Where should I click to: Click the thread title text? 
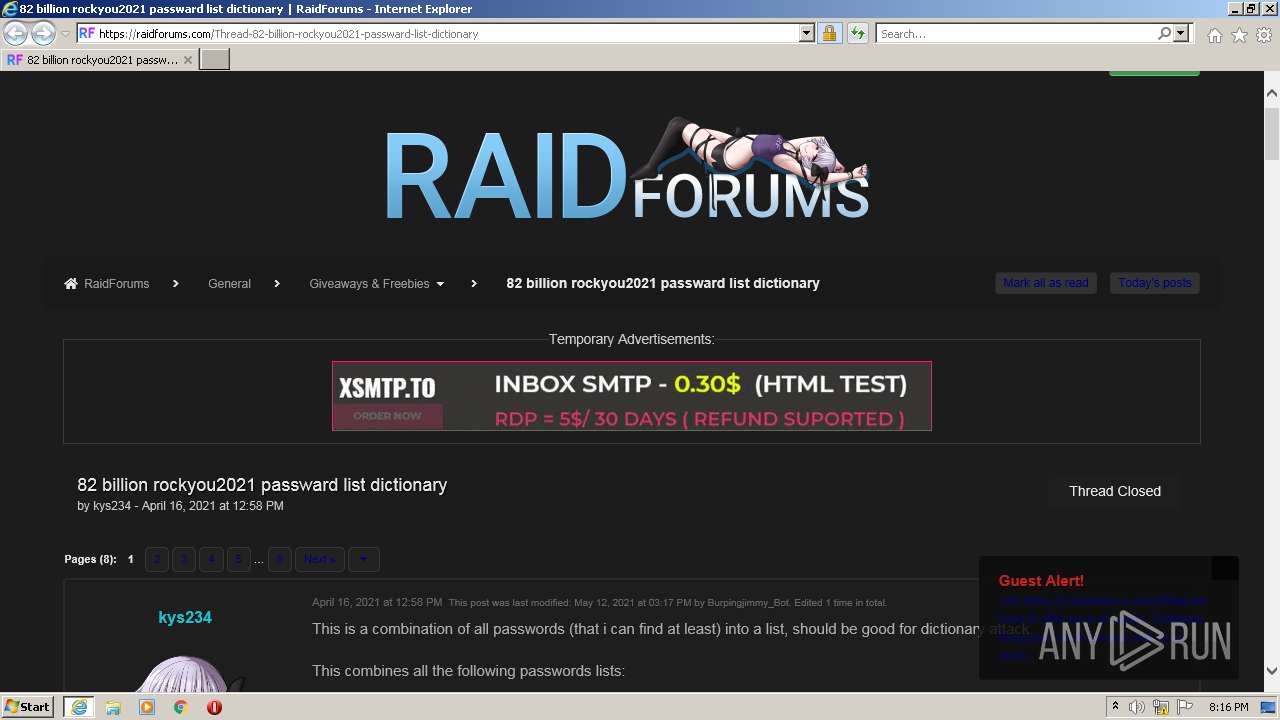click(262, 485)
